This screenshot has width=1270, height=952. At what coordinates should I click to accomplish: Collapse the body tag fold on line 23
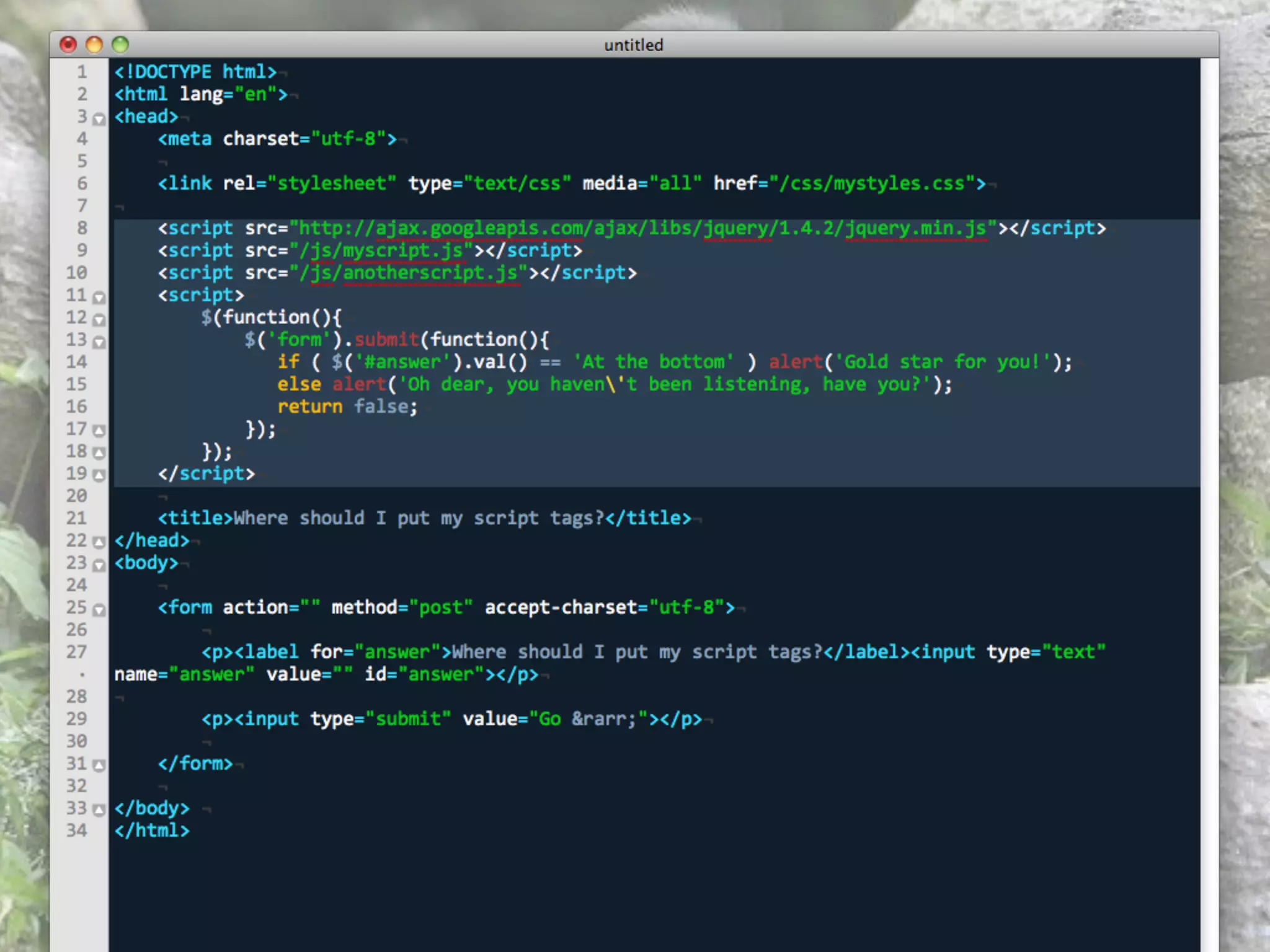[99, 565]
